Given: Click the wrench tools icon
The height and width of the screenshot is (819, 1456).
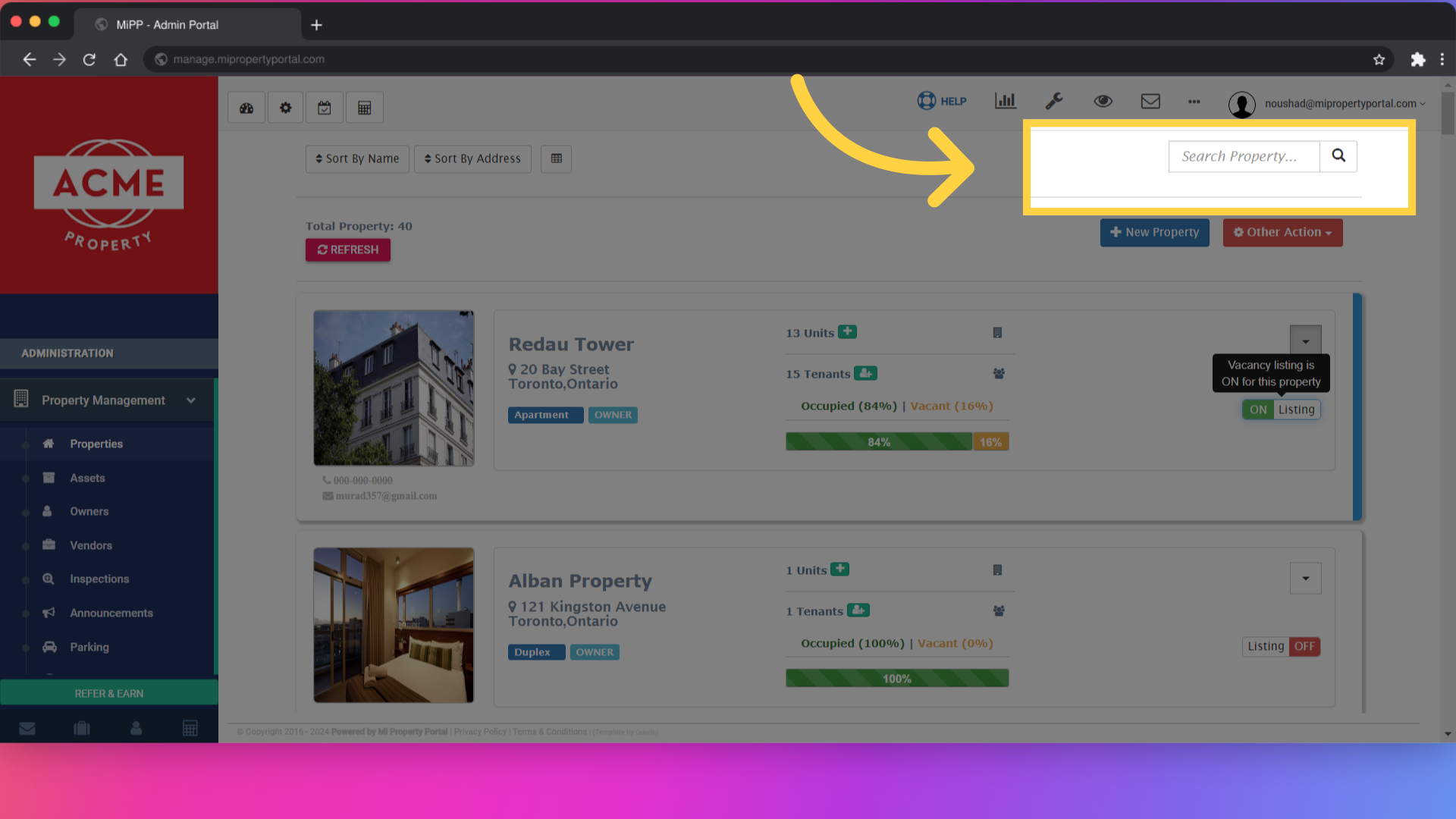Looking at the screenshot, I should click(1054, 101).
